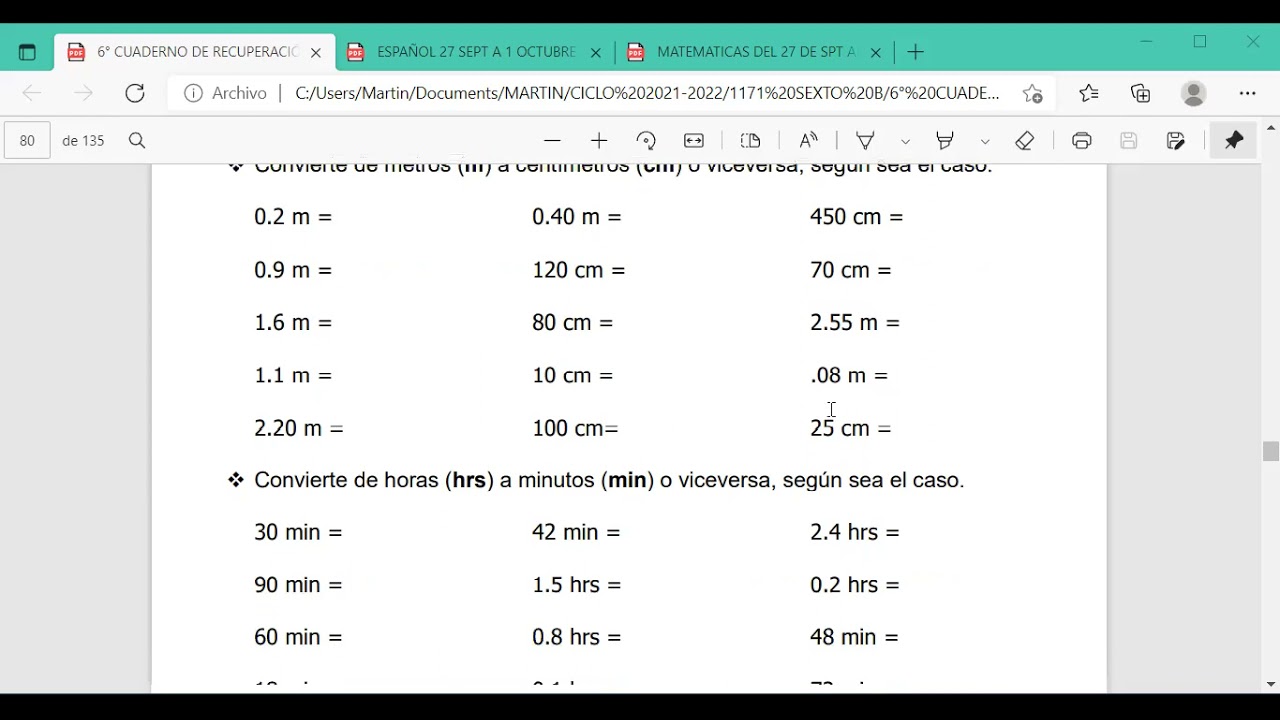Image resolution: width=1280 pixels, height=720 pixels.
Task: Switch to MATEMATICAS DEL 27 DE SPT tab
Action: coord(755,52)
